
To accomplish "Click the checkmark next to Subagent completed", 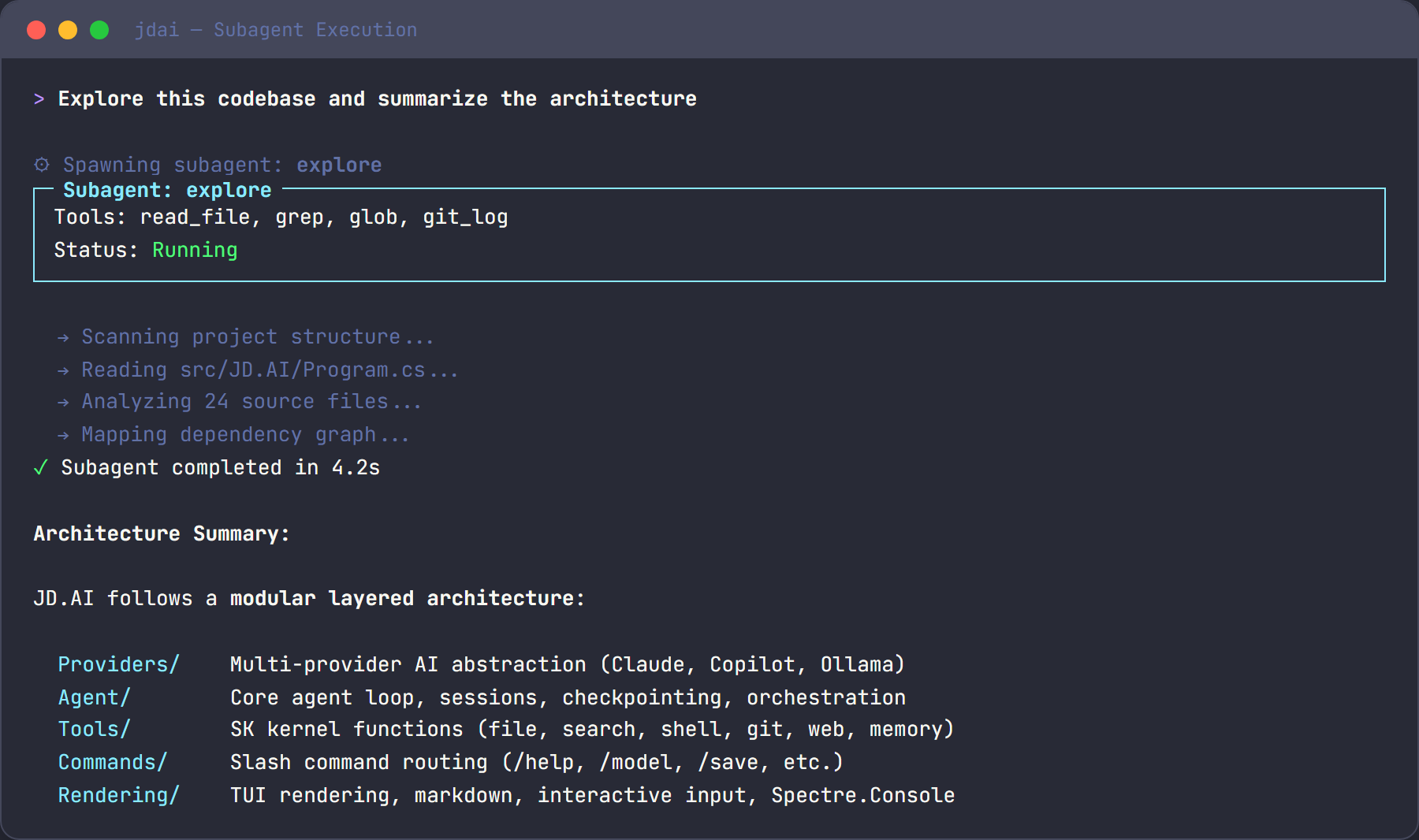I will pos(40,467).
